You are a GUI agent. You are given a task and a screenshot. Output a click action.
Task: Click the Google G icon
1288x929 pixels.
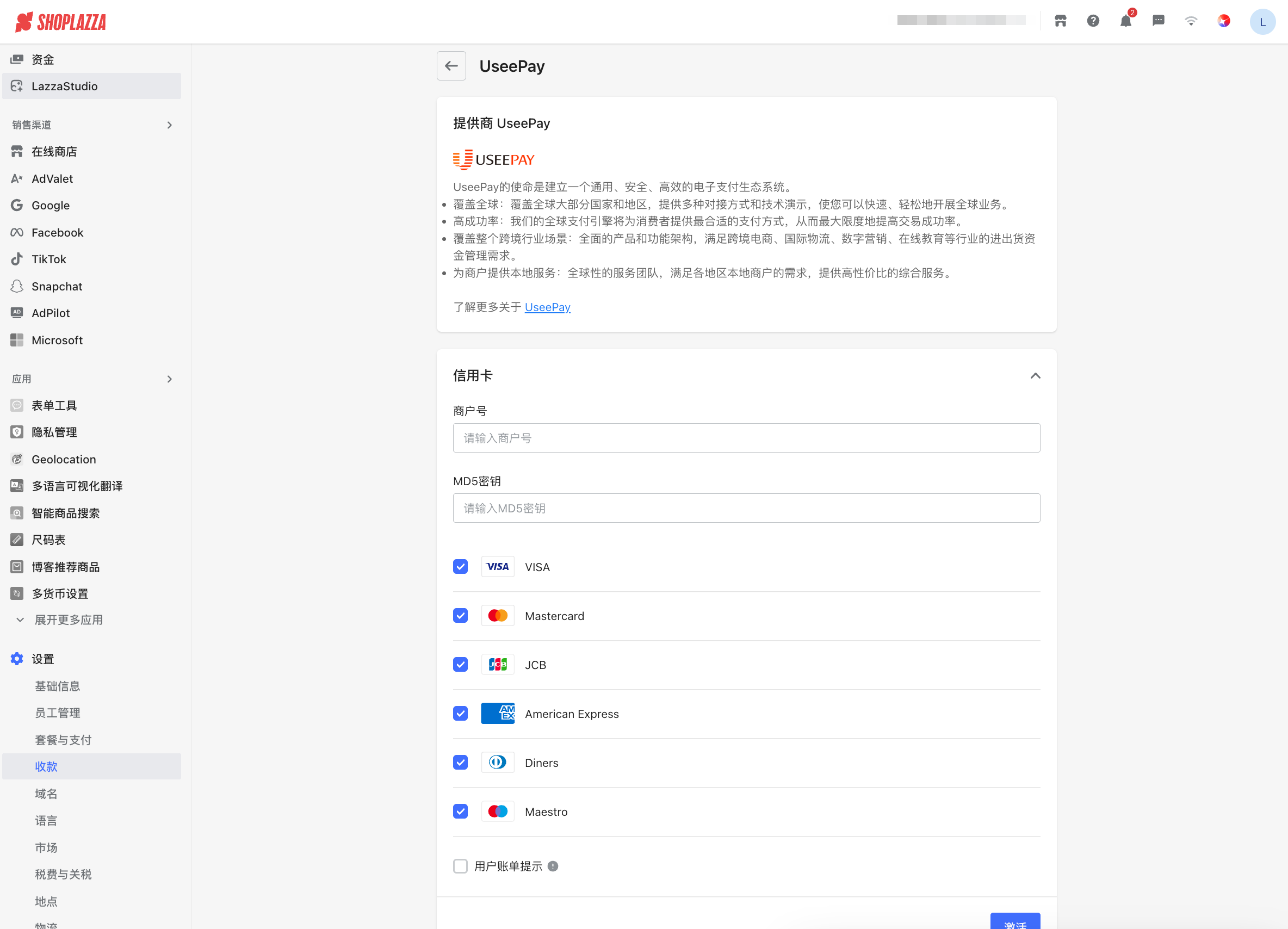tap(17, 205)
